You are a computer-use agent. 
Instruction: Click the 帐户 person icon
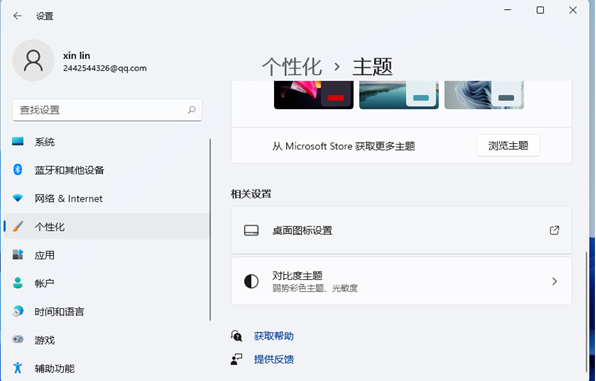[x=18, y=283]
